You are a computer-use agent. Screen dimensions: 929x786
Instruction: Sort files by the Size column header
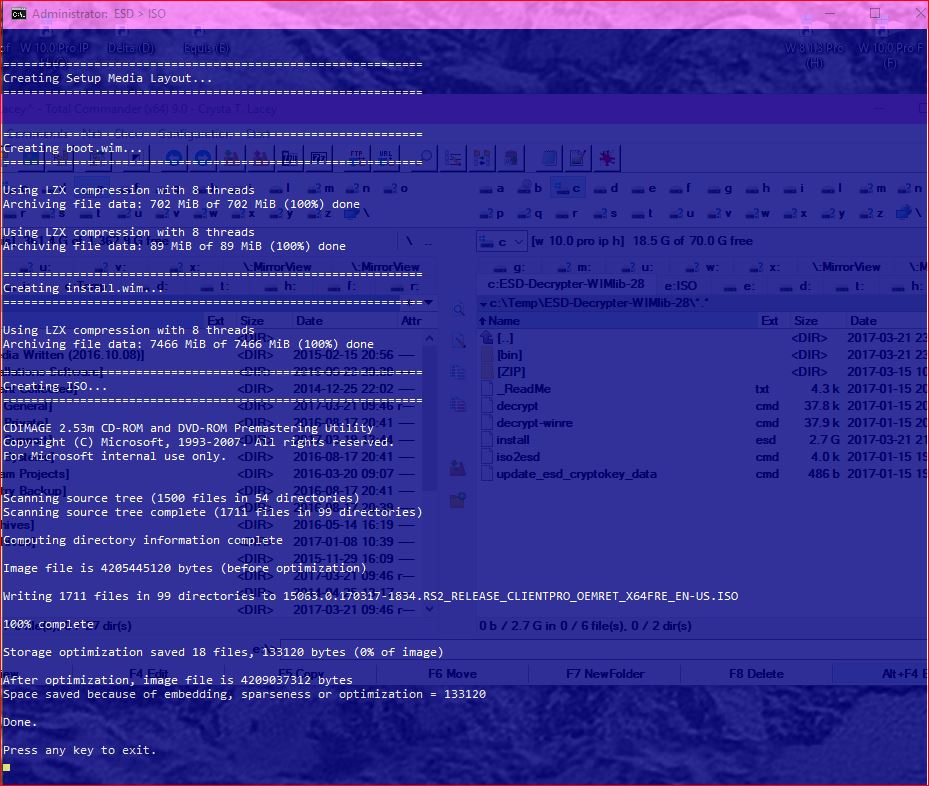[x=805, y=321]
